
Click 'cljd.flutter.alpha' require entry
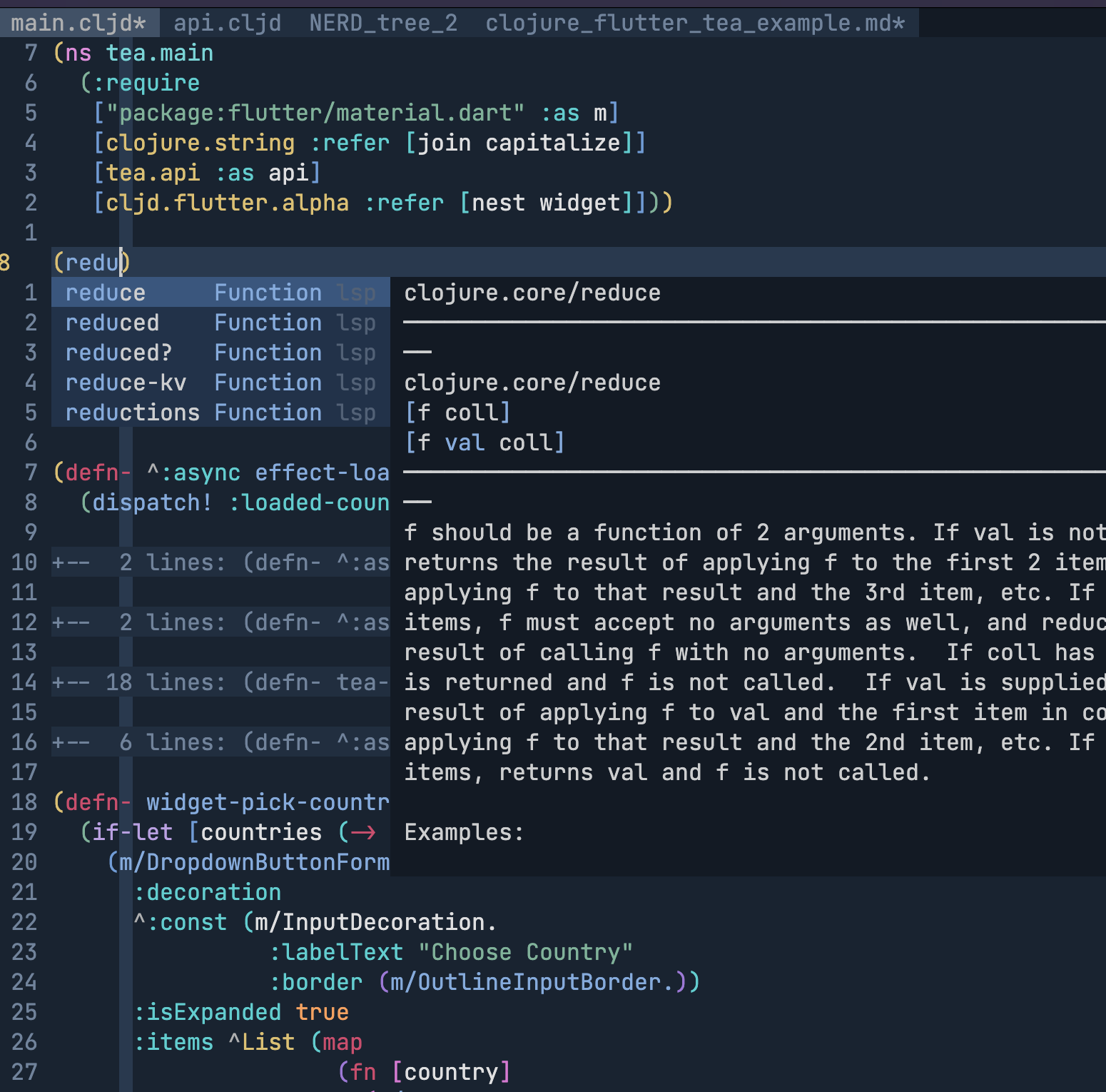click(x=227, y=203)
